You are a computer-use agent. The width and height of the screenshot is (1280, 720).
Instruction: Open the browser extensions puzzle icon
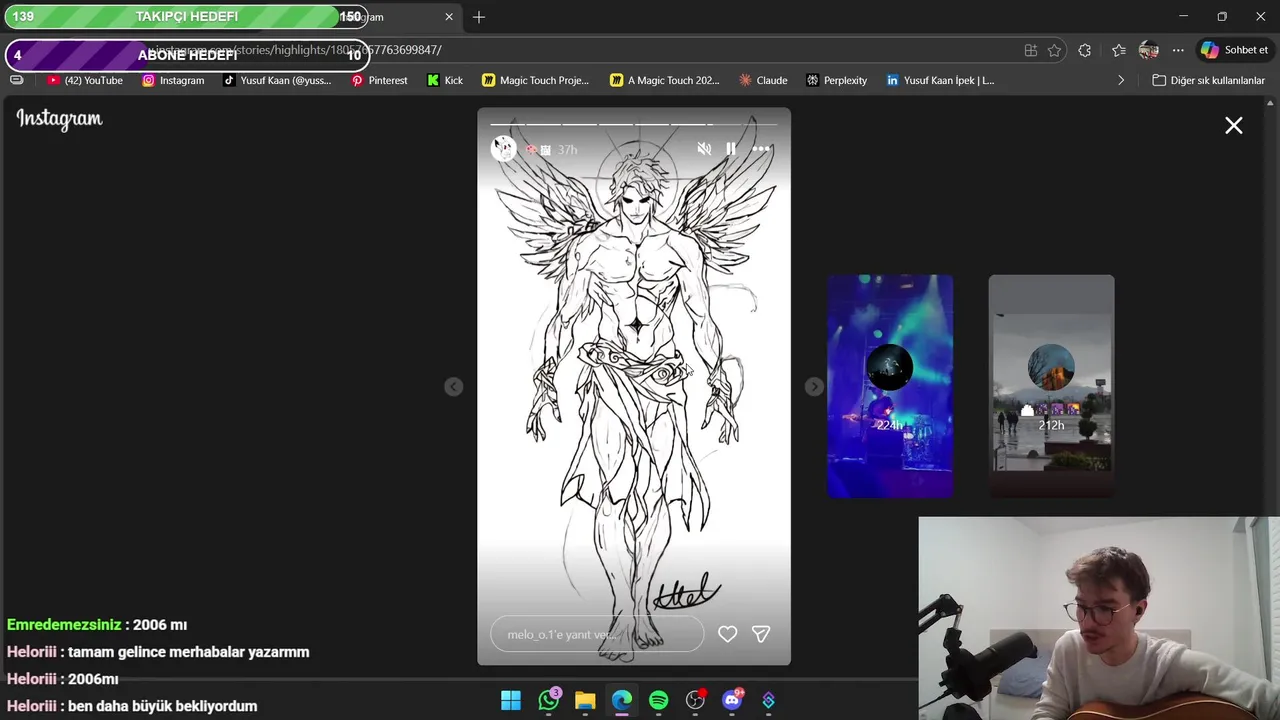1085,50
